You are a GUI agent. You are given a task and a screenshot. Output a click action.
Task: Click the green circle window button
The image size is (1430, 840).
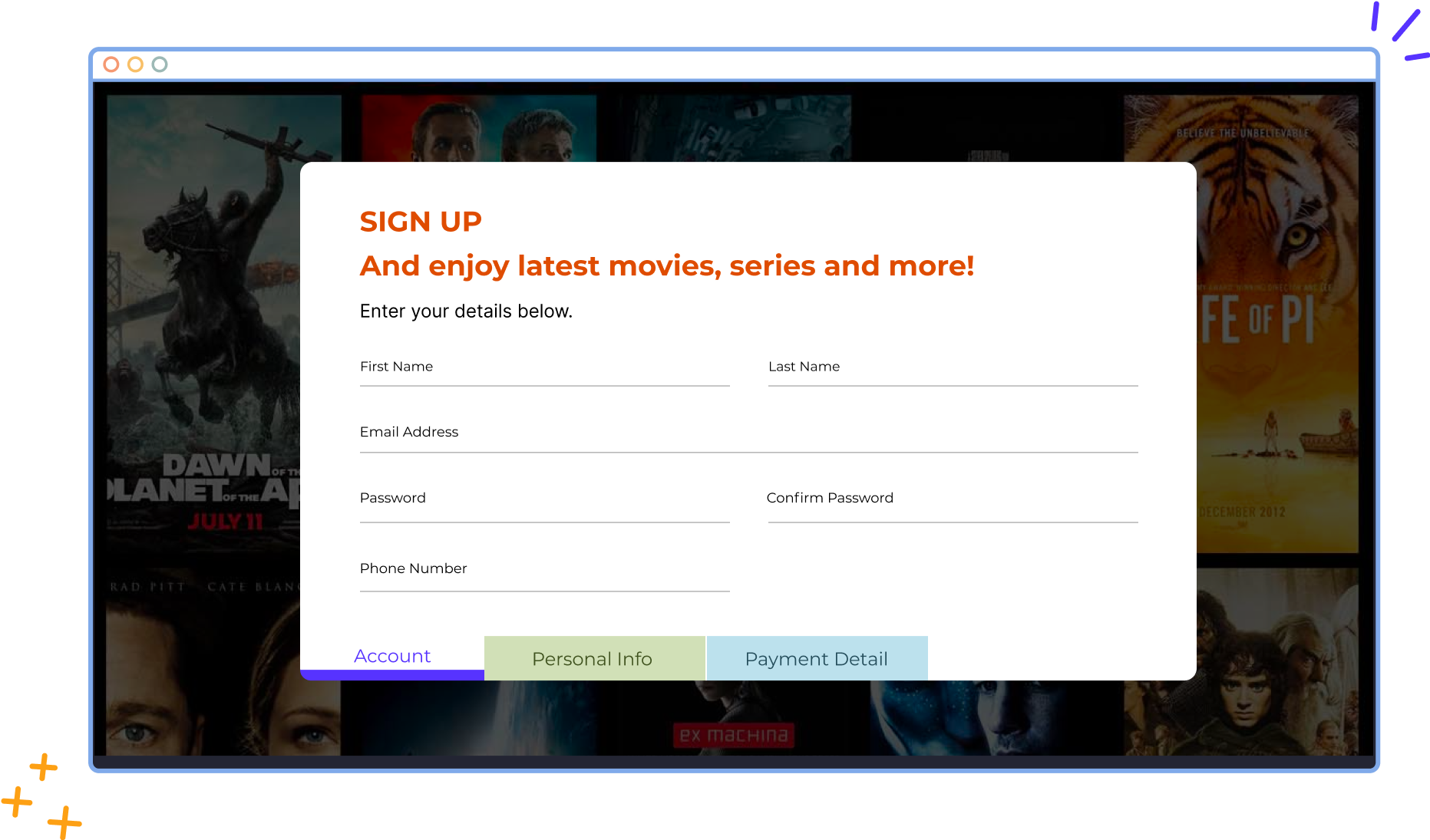(160, 64)
